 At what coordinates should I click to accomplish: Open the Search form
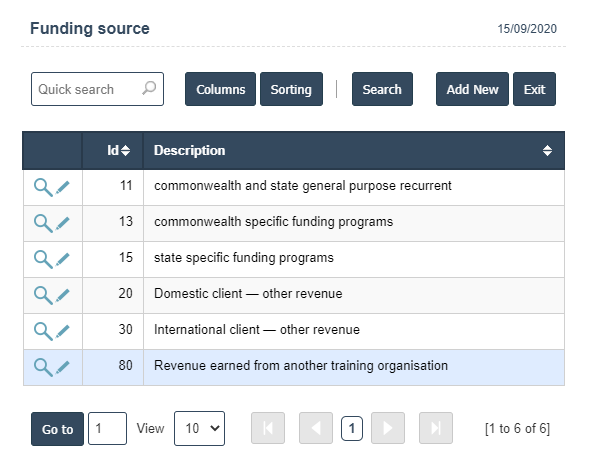(382, 89)
